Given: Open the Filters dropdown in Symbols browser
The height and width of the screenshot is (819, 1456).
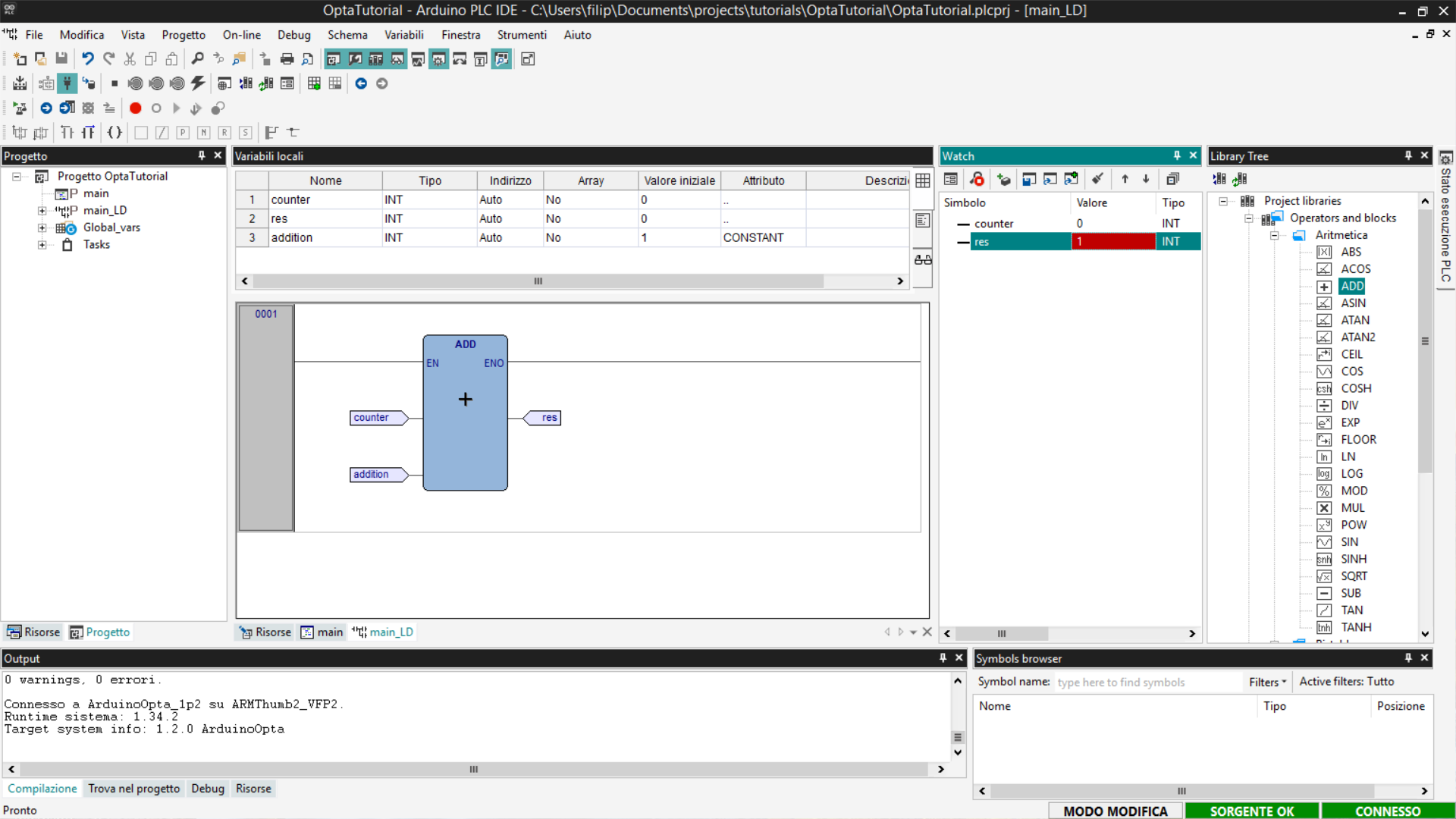Looking at the screenshot, I should (1267, 682).
